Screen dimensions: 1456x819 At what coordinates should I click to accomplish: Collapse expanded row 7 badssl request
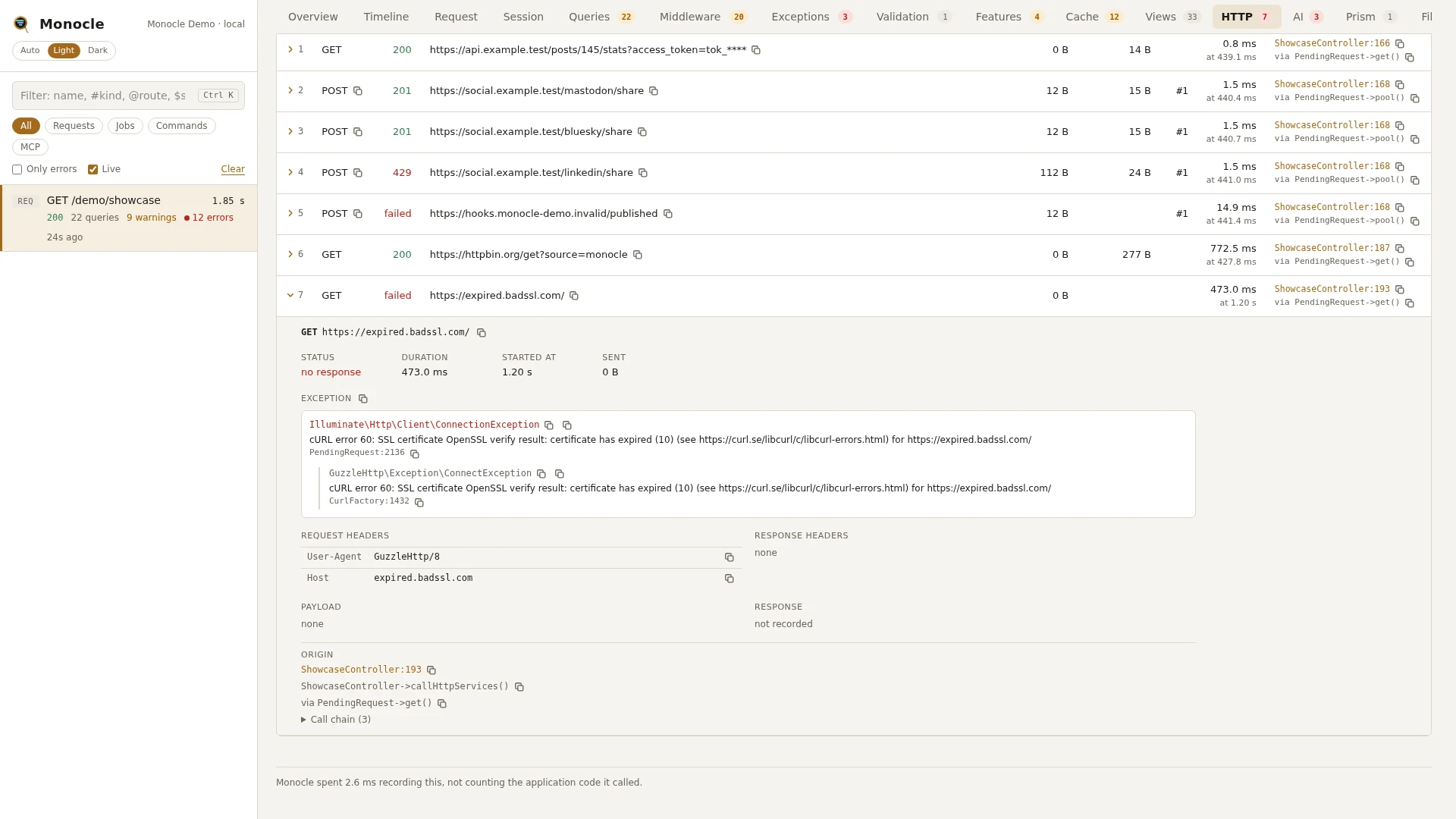[290, 295]
